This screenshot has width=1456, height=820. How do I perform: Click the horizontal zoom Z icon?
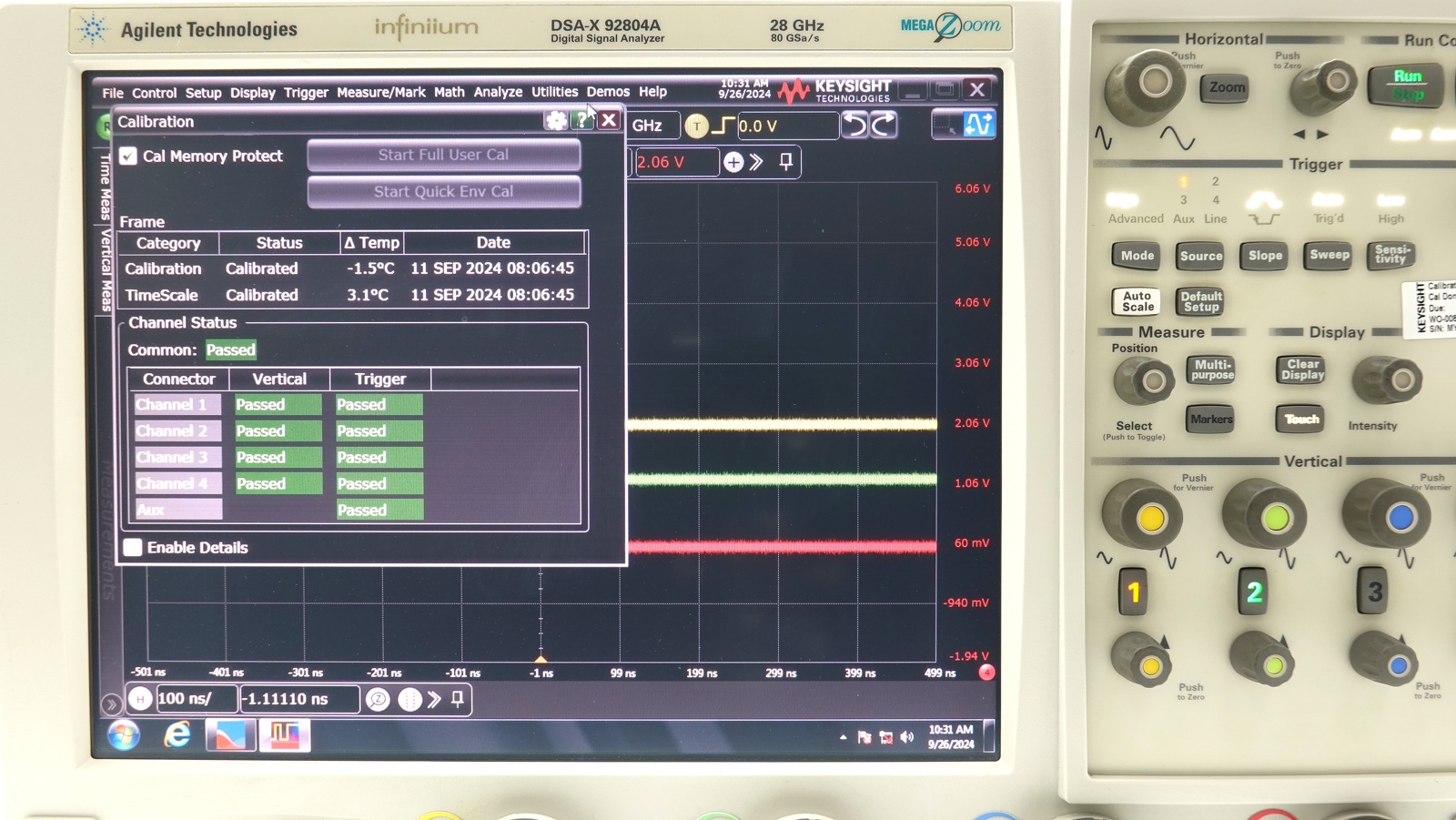click(x=378, y=699)
